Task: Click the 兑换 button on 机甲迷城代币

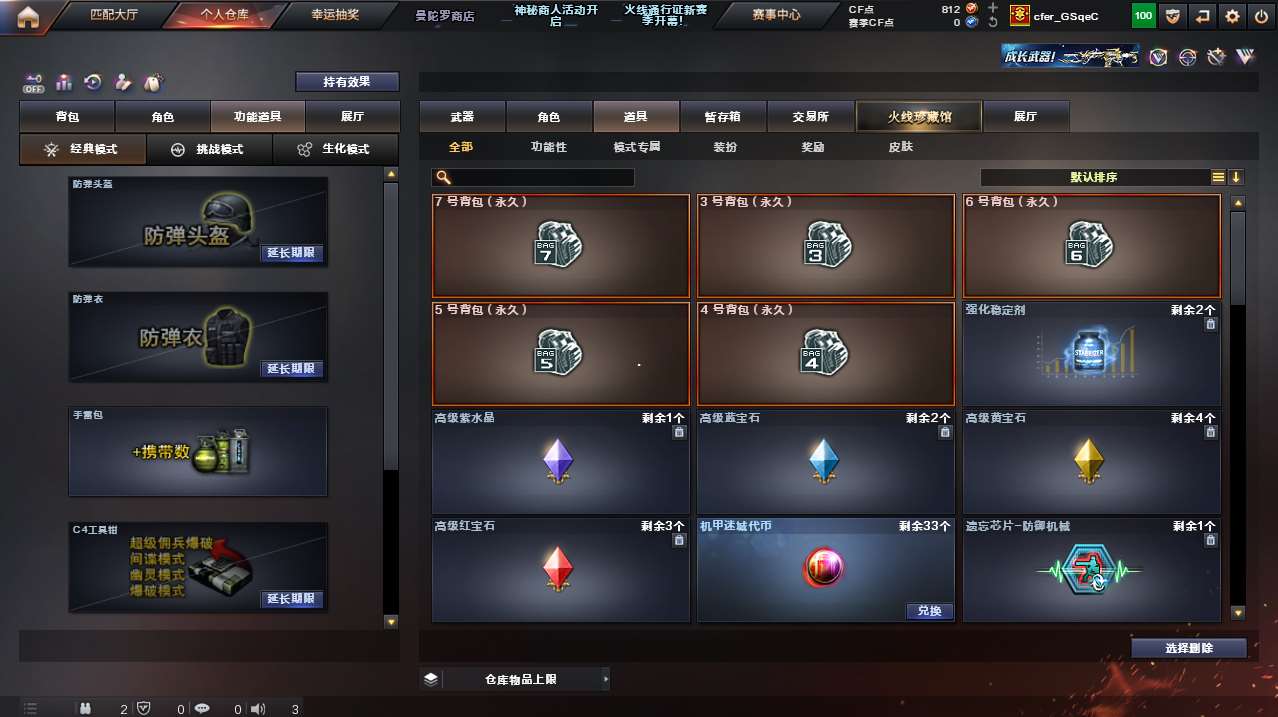Action: point(929,611)
